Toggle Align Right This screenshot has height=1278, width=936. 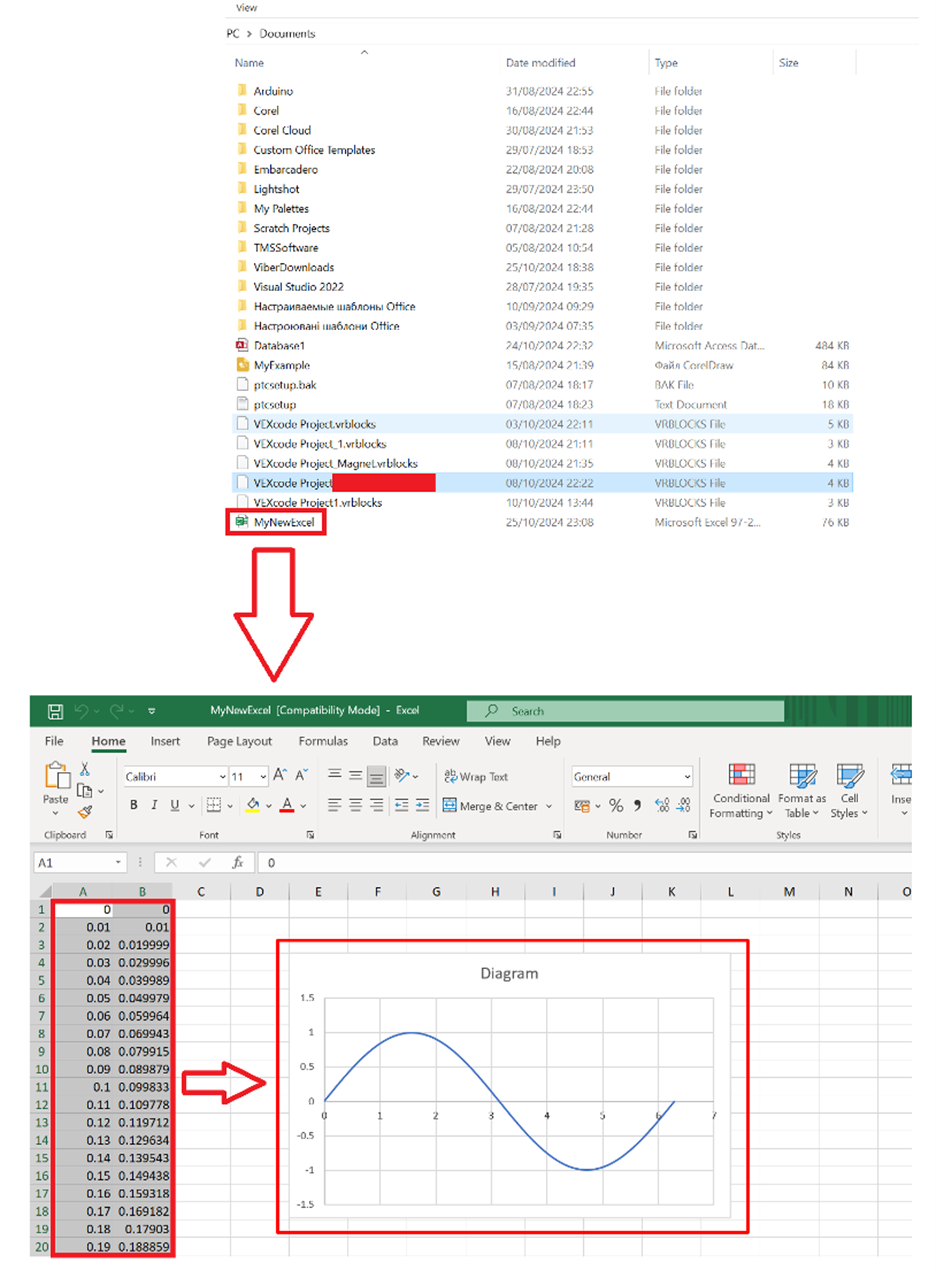click(x=377, y=805)
